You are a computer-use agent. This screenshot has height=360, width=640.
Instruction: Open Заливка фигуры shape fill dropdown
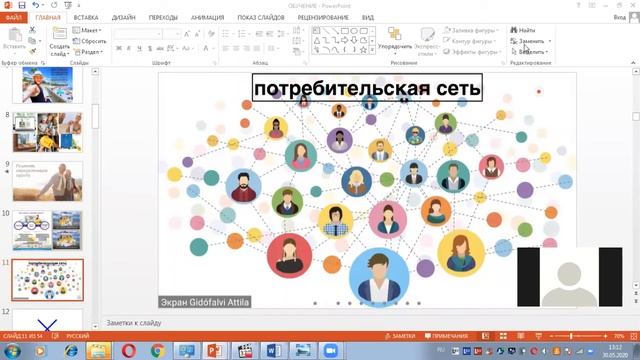click(x=471, y=30)
